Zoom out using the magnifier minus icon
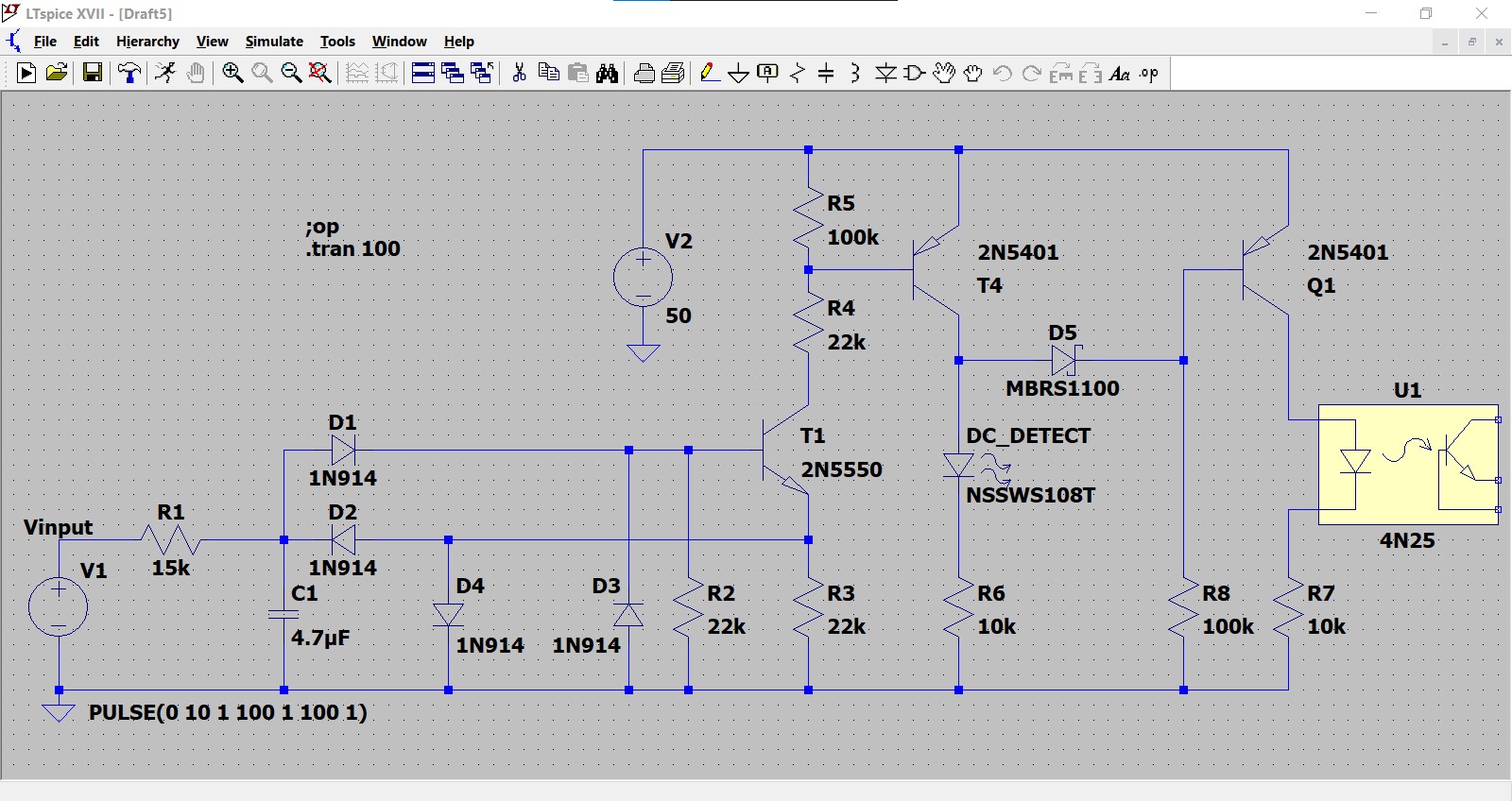The height and width of the screenshot is (801, 1512). (x=291, y=73)
